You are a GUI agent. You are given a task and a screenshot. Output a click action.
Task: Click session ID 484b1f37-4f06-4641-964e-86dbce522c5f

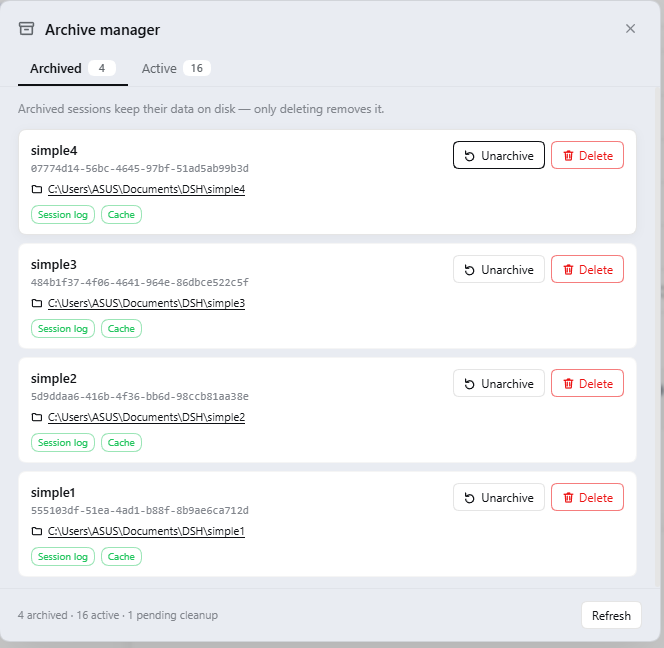click(140, 282)
